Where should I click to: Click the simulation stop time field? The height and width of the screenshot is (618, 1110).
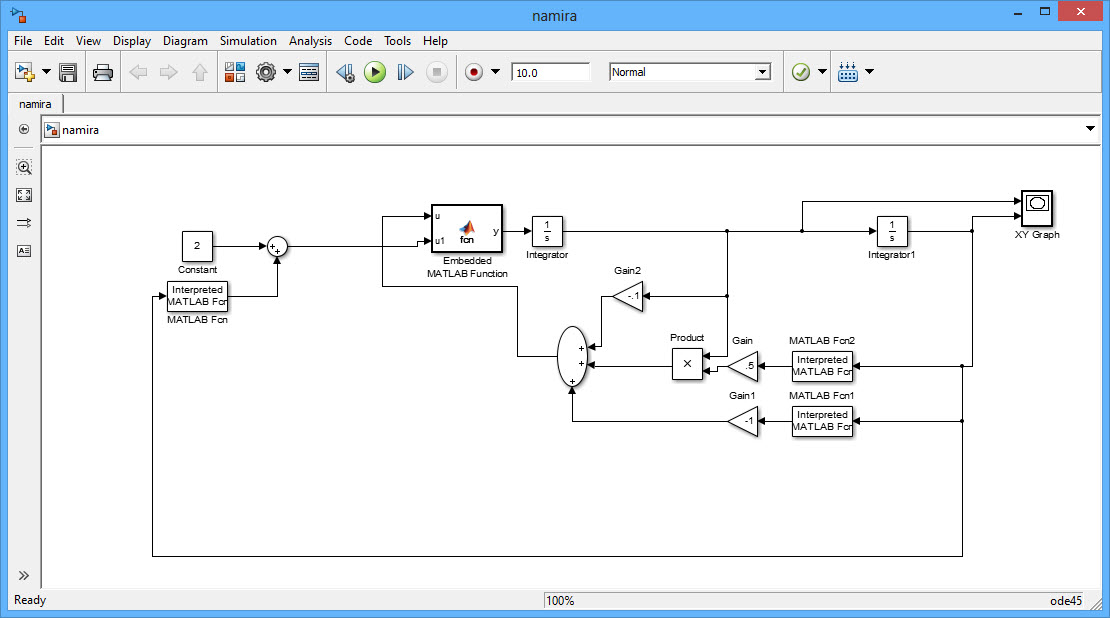coord(550,72)
